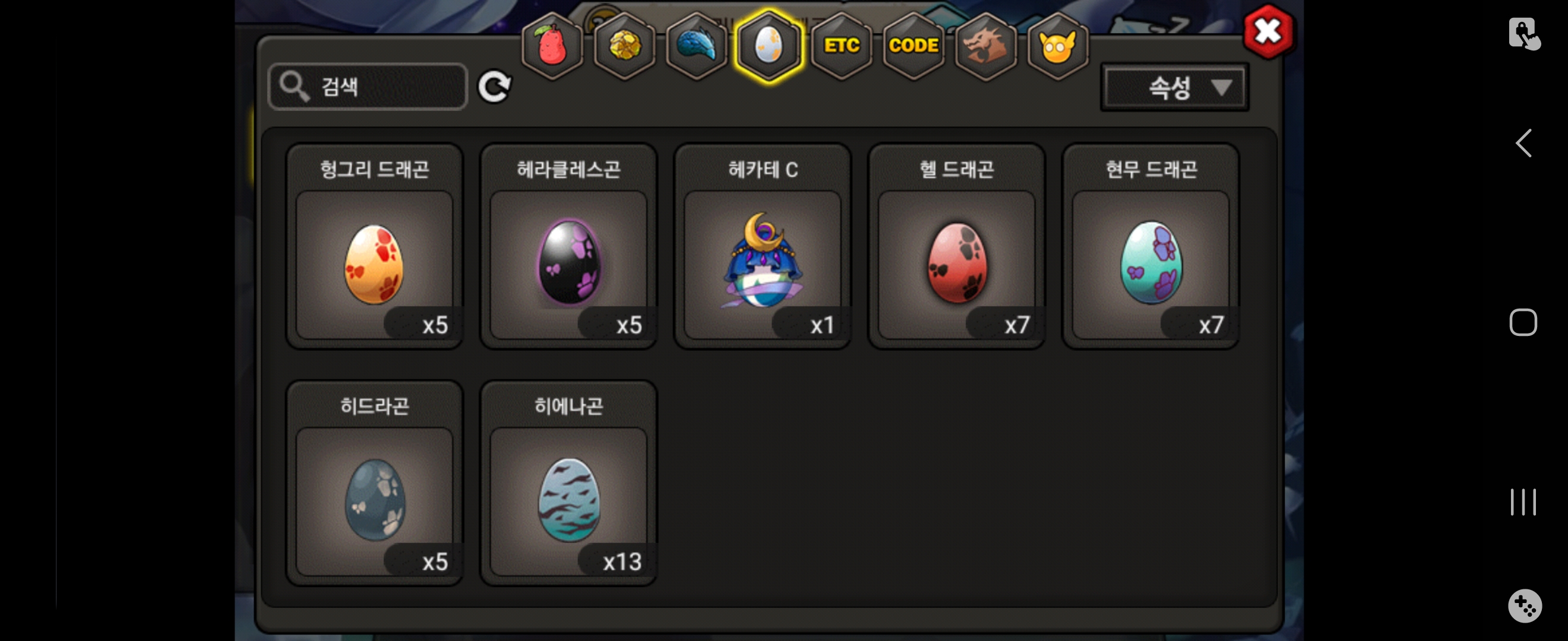Open the ETC items tab

(x=841, y=46)
